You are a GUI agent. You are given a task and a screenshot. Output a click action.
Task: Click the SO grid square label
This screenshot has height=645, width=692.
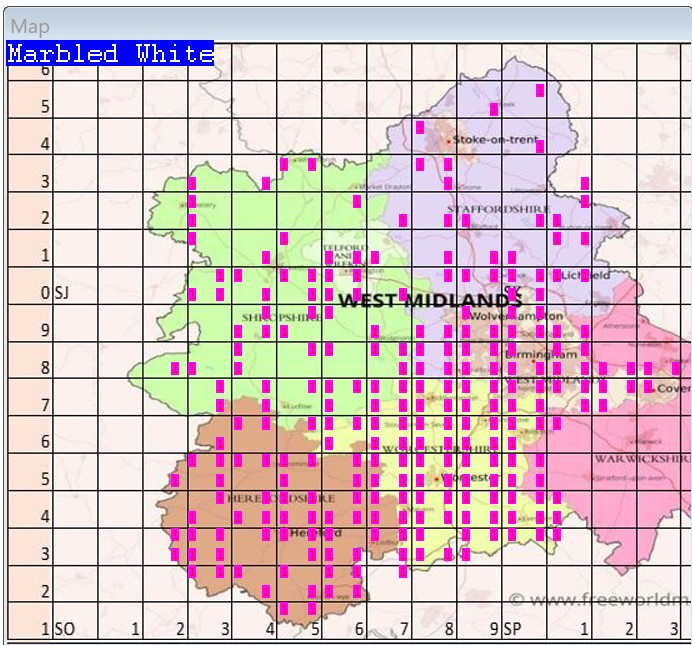point(64,630)
